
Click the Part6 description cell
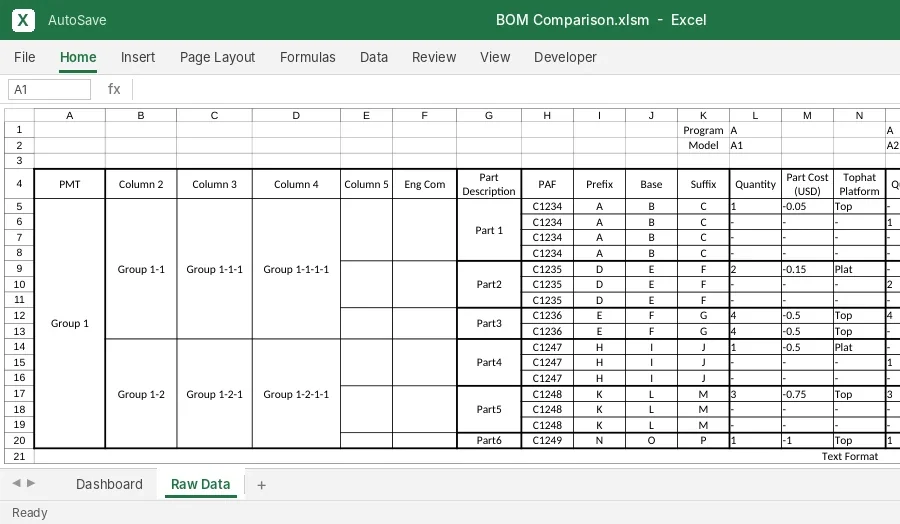click(x=489, y=440)
